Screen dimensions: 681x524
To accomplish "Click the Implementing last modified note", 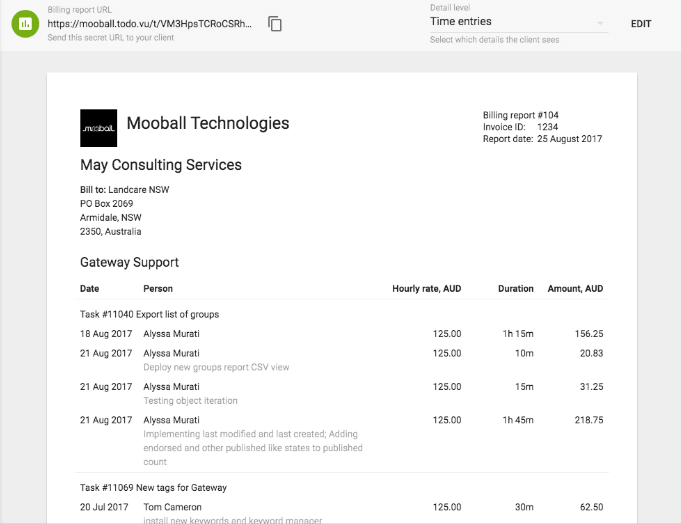I will click(253, 448).
